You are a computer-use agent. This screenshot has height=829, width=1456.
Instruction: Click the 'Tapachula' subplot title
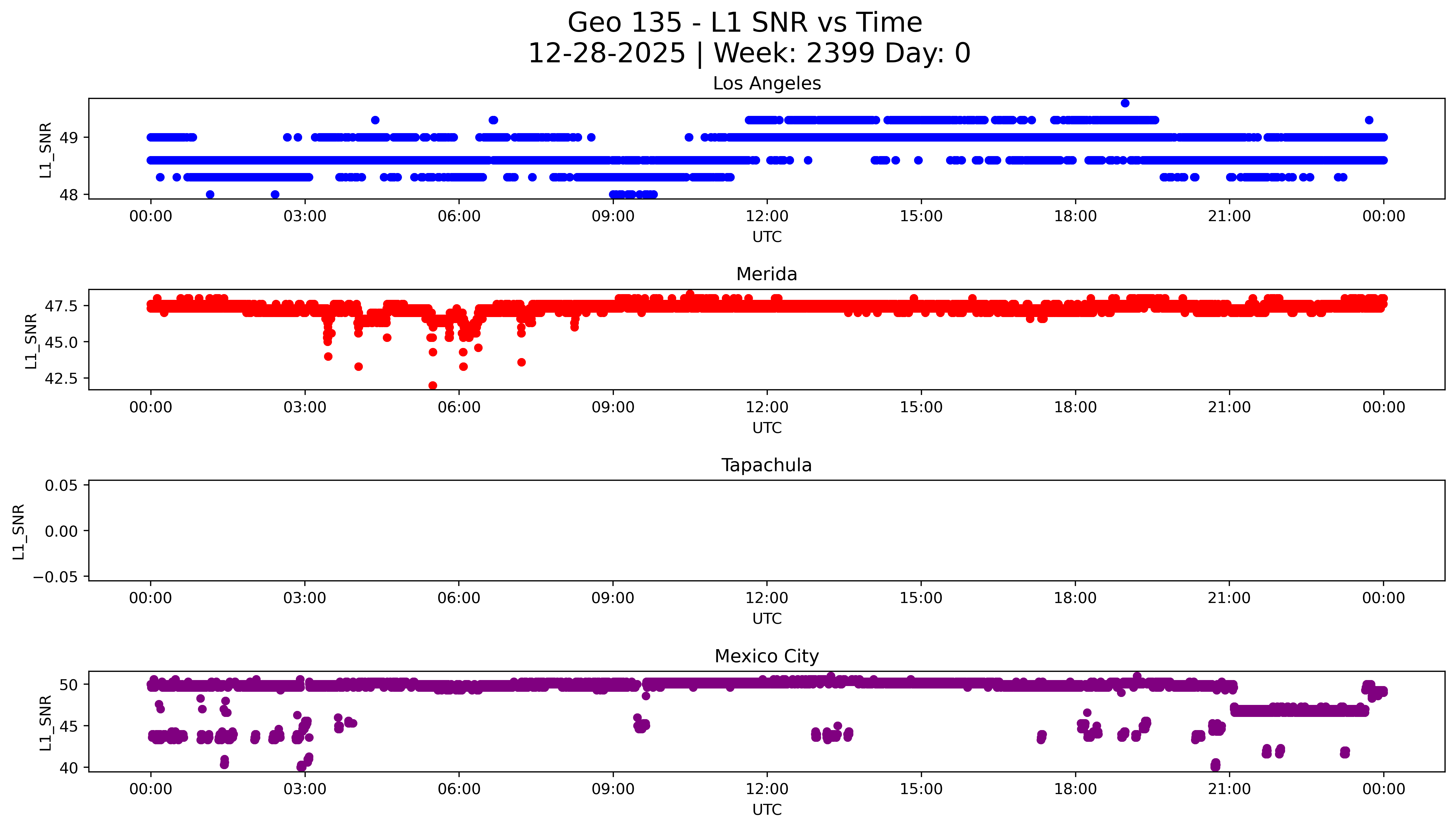click(766, 465)
